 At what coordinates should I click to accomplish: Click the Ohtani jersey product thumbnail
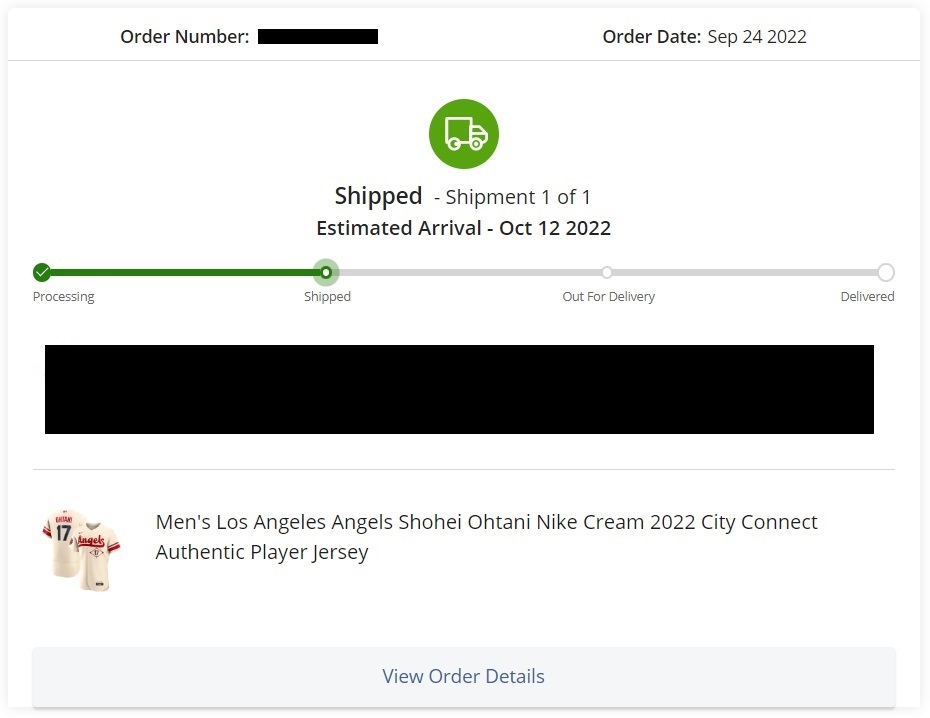coord(81,550)
